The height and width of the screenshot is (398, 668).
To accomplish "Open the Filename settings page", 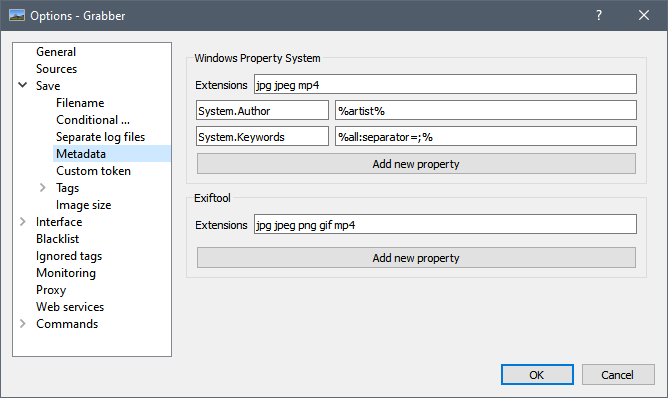I will point(80,103).
